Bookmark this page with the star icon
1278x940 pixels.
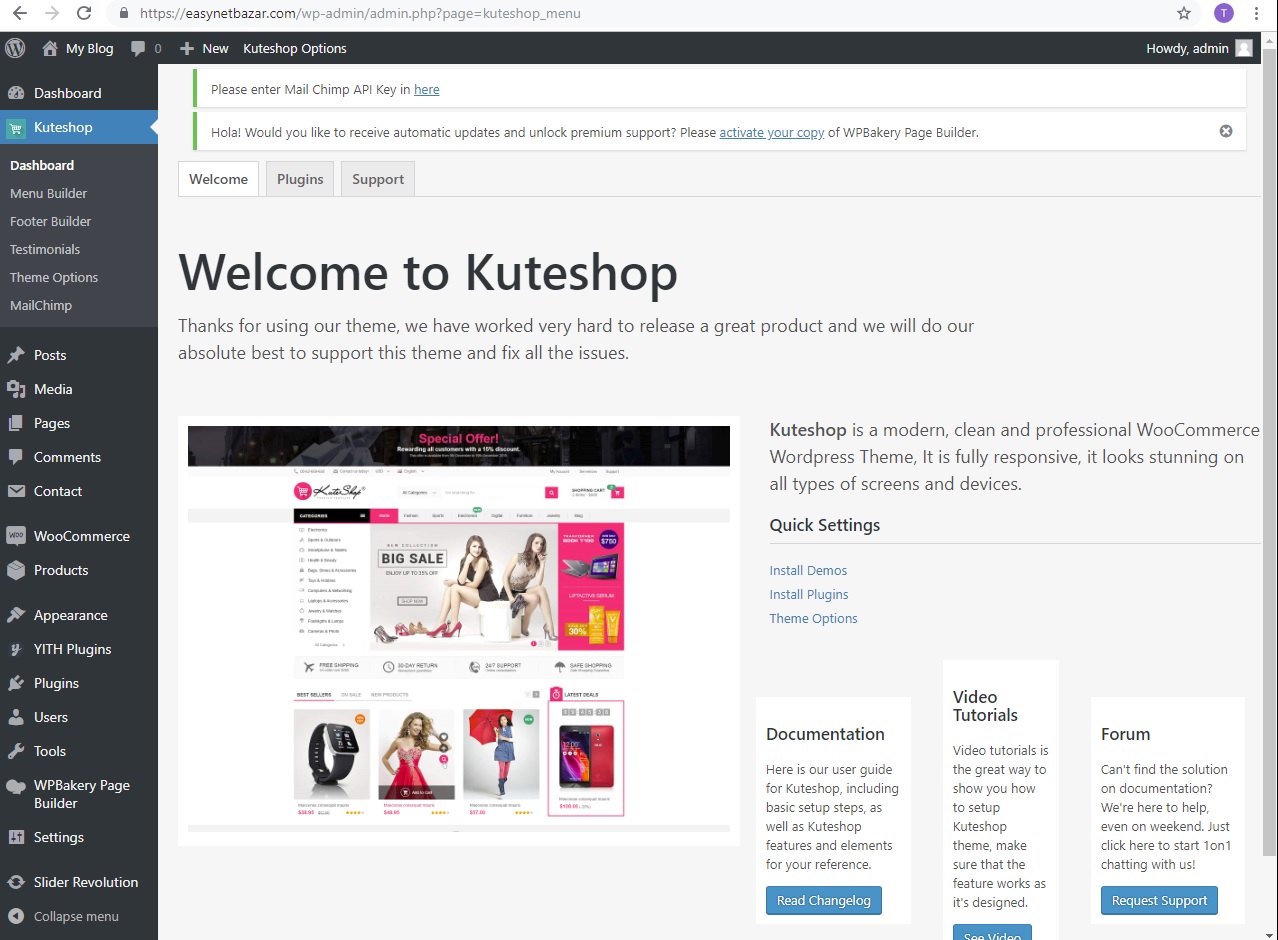pos(1184,14)
